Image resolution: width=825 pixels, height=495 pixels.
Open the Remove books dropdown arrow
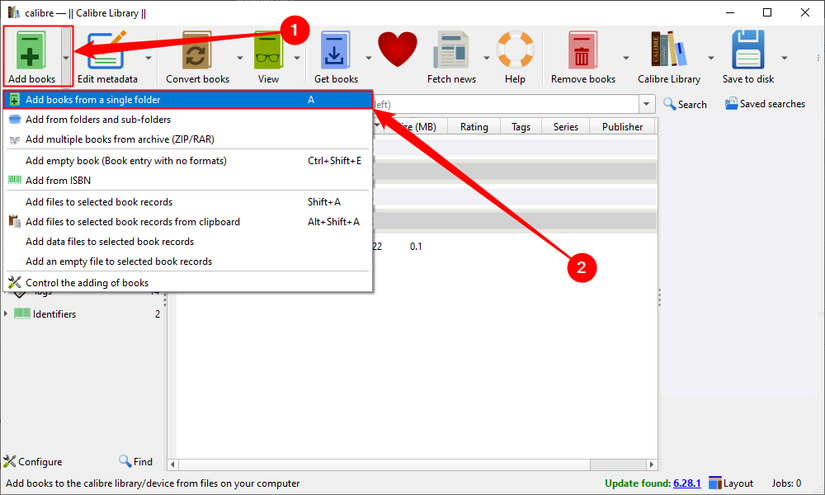tap(626, 57)
